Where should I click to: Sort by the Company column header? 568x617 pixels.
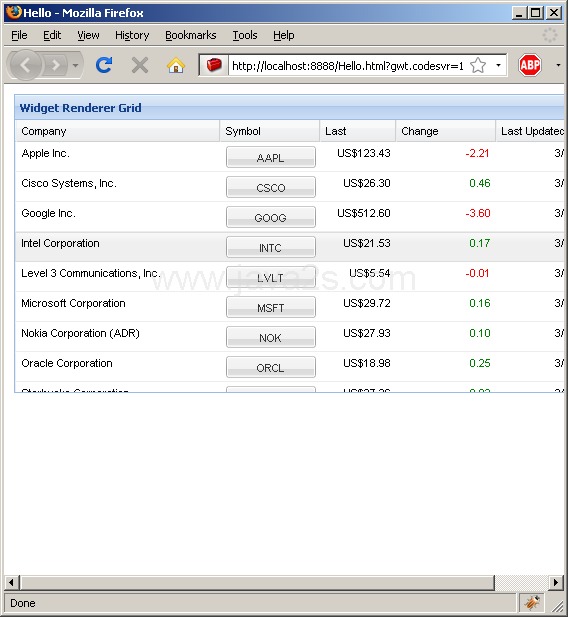coord(117,131)
